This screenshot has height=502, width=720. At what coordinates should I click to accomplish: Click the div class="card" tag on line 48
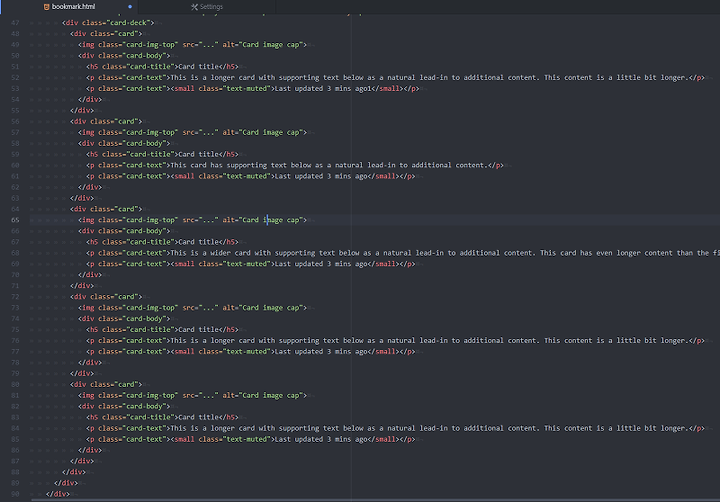[x=106, y=34]
